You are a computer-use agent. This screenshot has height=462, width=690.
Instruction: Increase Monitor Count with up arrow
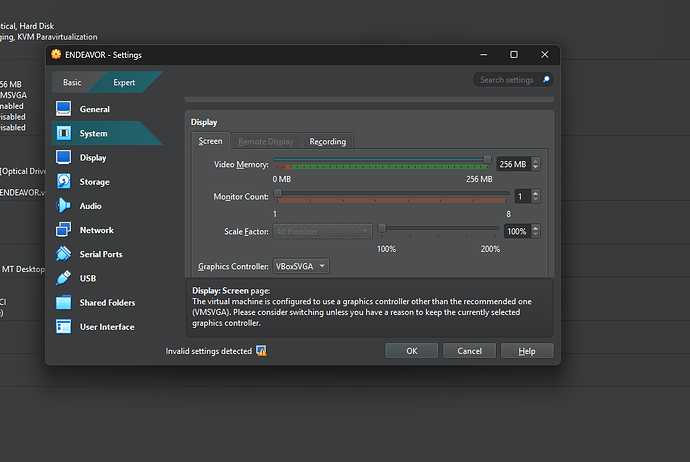[536, 193]
